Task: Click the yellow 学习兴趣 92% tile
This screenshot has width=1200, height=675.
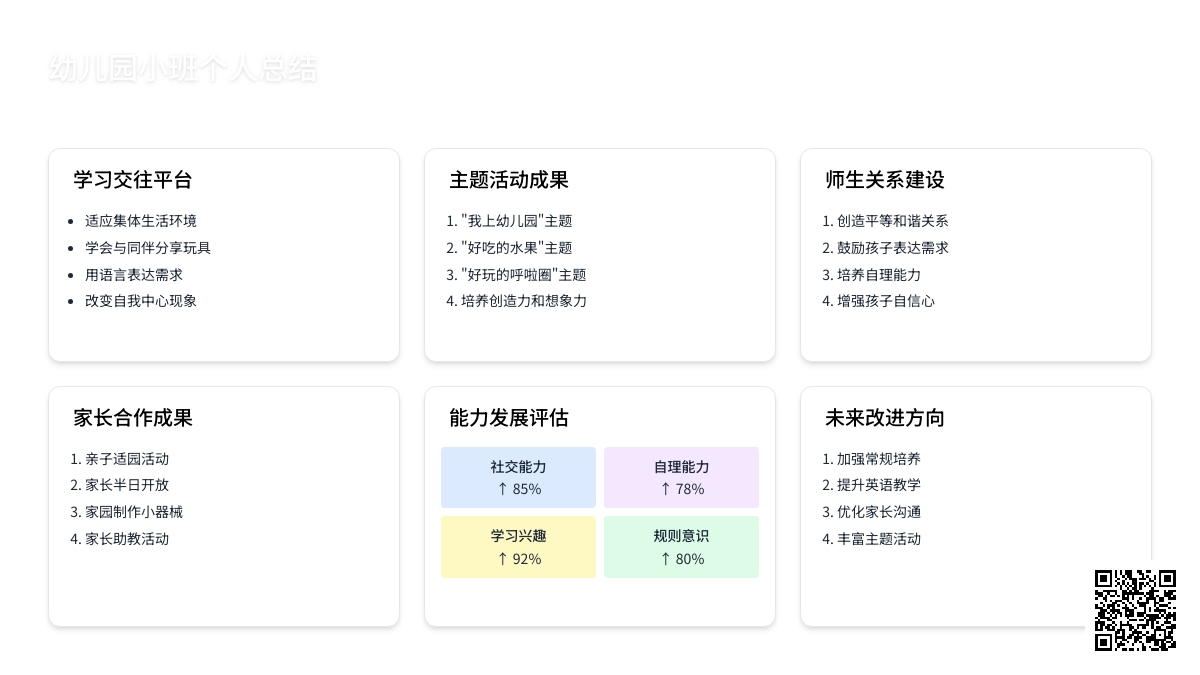Action: coord(518,547)
